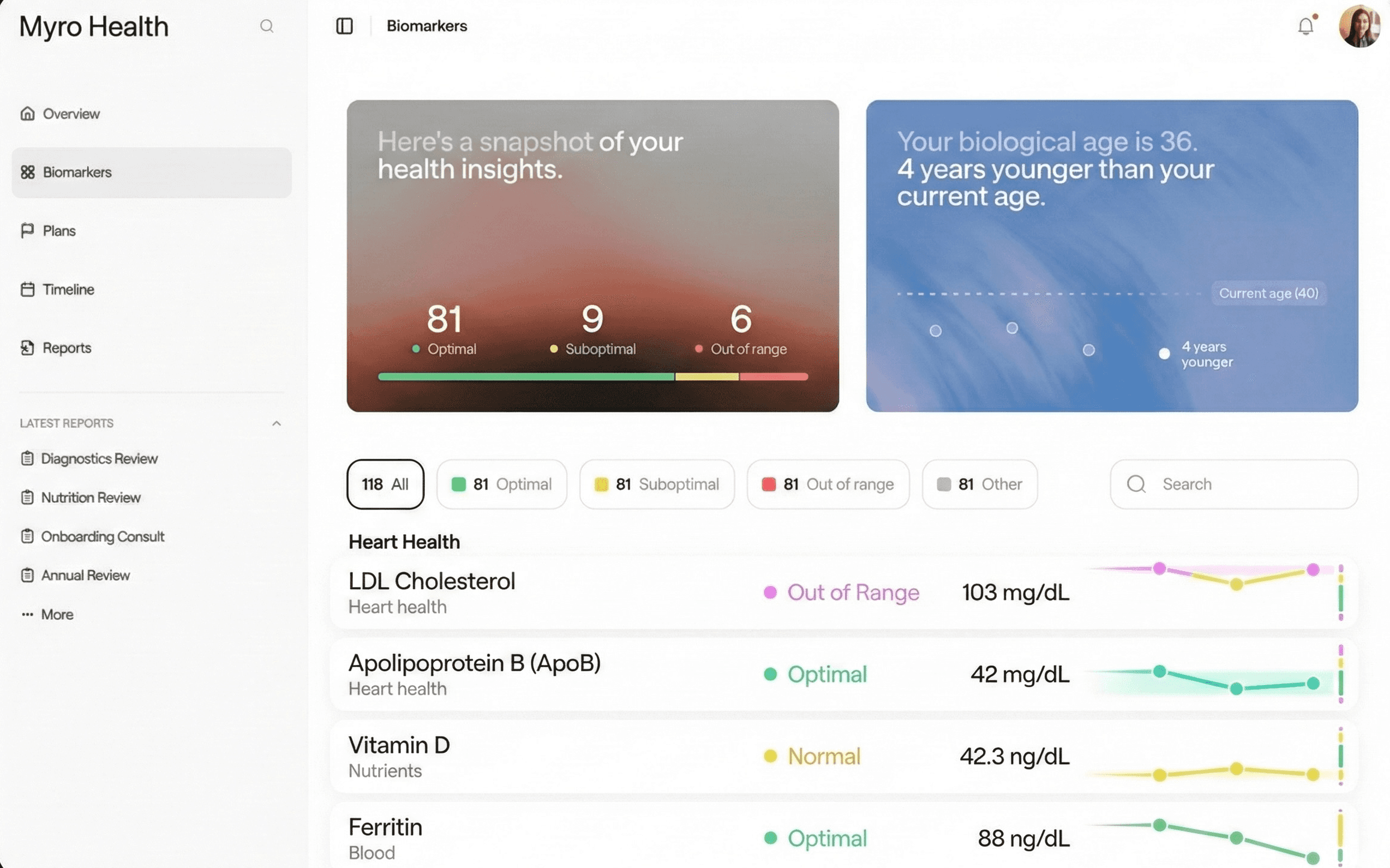Image resolution: width=1390 pixels, height=868 pixels.
Task: Click the sidebar search magnifier icon
Action: (266, 26)
